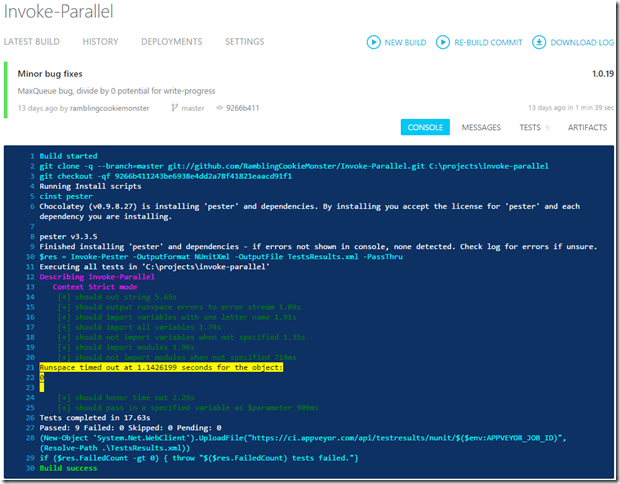620x484 pixels.
Task: Open commit hash 9266b411 link
Action: 242,108
